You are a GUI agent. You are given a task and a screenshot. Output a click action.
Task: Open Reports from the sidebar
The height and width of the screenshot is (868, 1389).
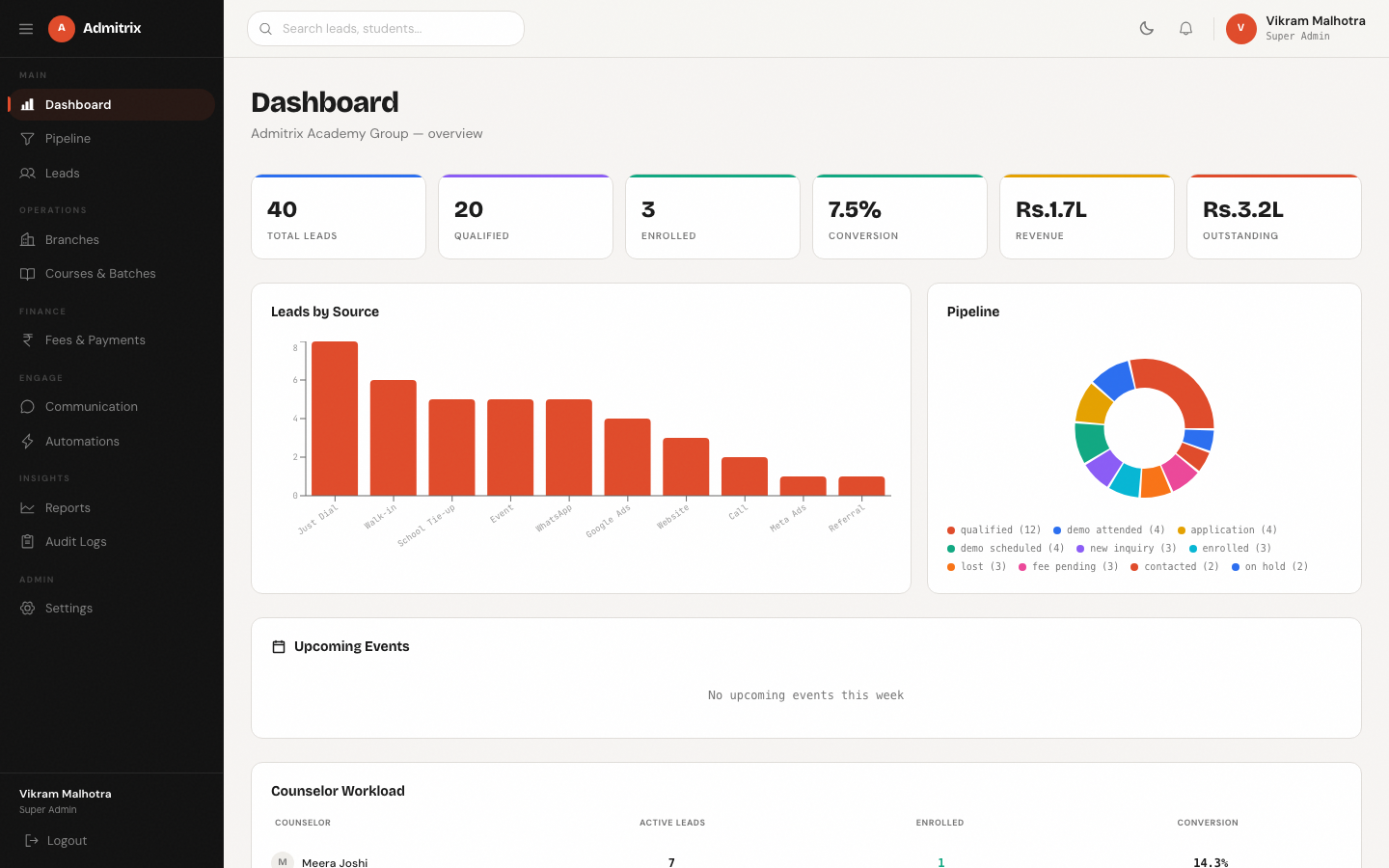[x=68, y=508]
